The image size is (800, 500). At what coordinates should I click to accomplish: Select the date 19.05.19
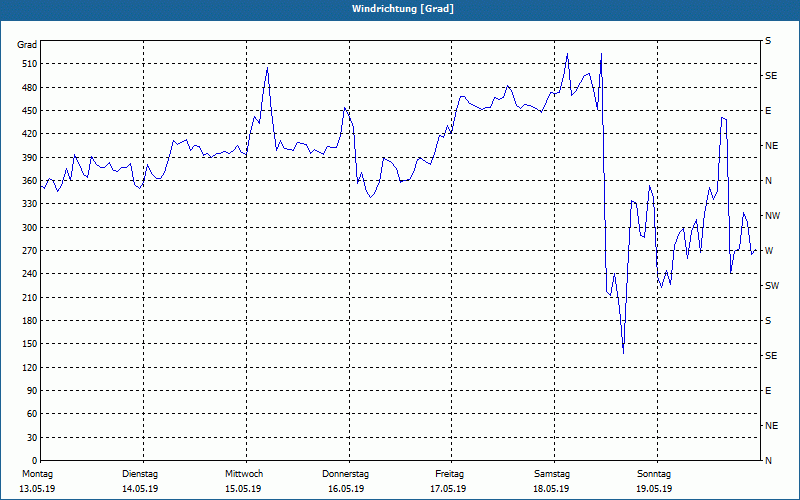(654, 489)
